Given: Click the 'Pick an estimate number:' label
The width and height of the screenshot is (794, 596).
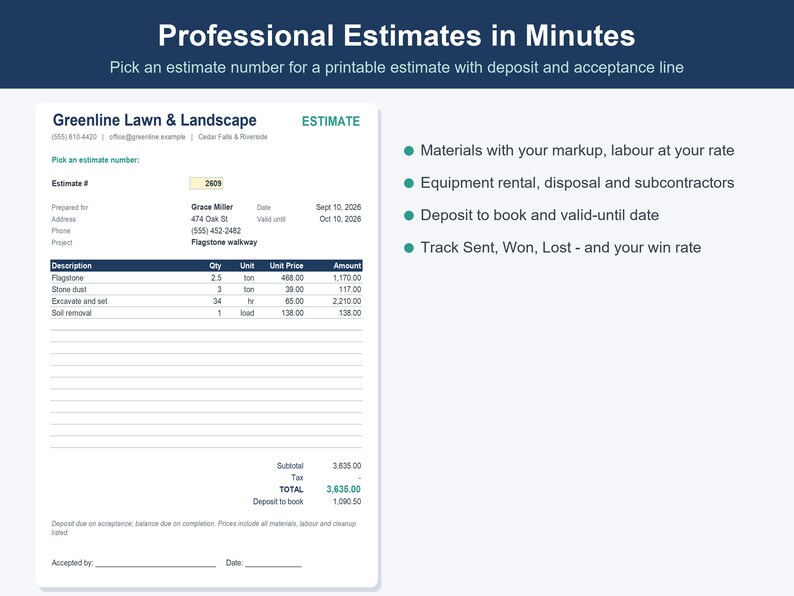Looking at the screenshot, I should [x=95, y=160].
